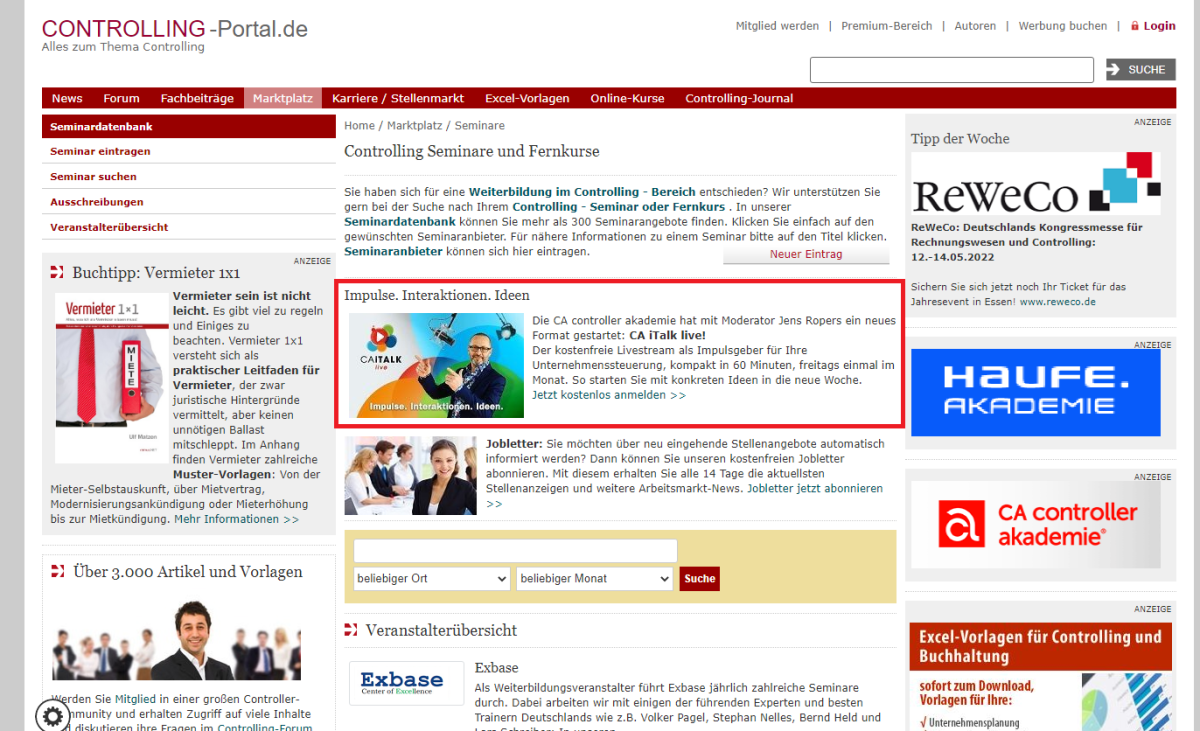Screen dimensions: 1200x731
Task: Open the CA controller akademie banner
Action: point(1036,526)
